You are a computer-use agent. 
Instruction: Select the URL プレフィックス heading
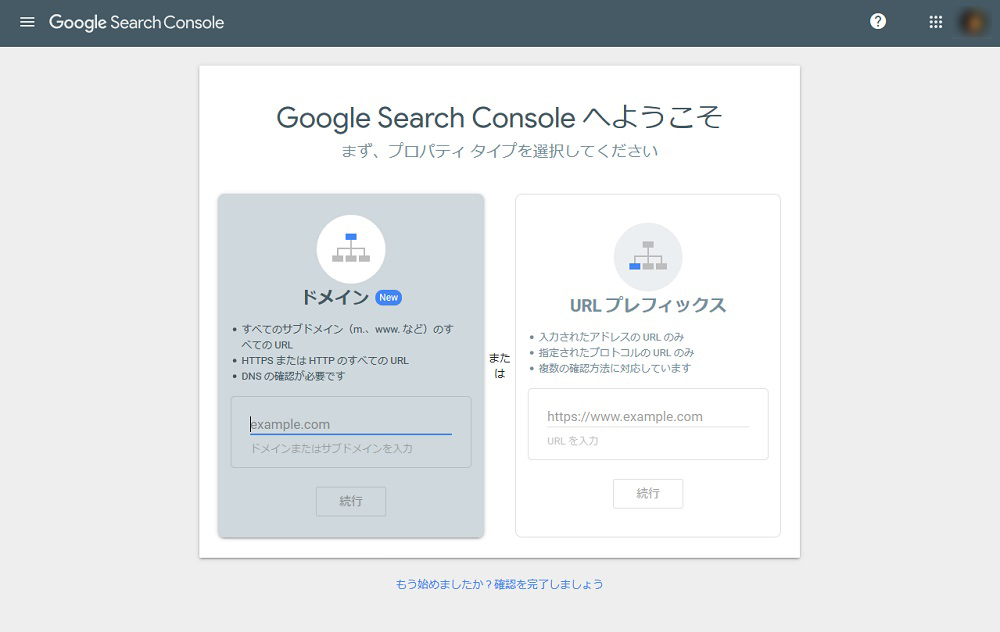pyautogui.click(x=648, y=305)
